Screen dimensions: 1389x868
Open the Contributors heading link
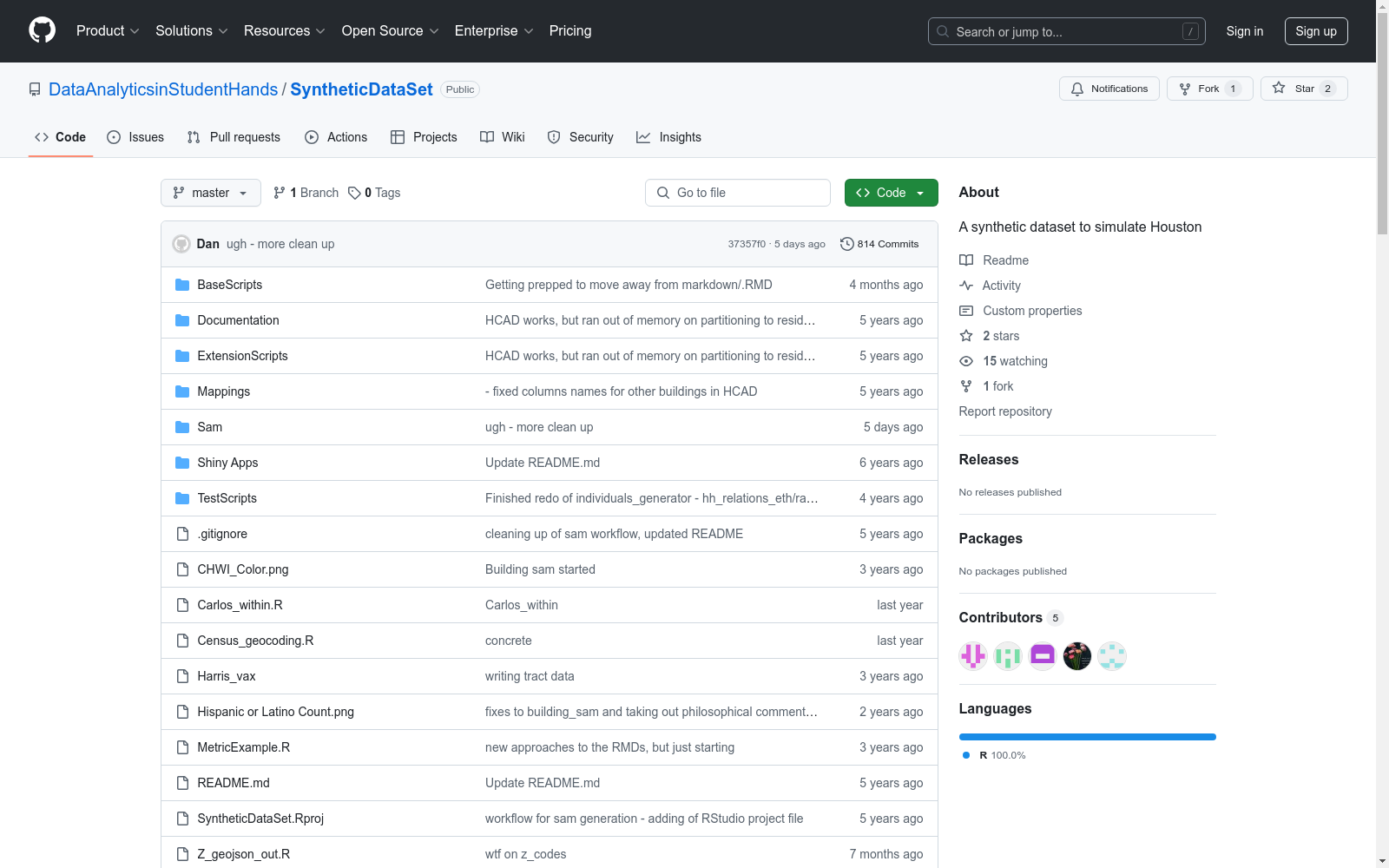1011,618
